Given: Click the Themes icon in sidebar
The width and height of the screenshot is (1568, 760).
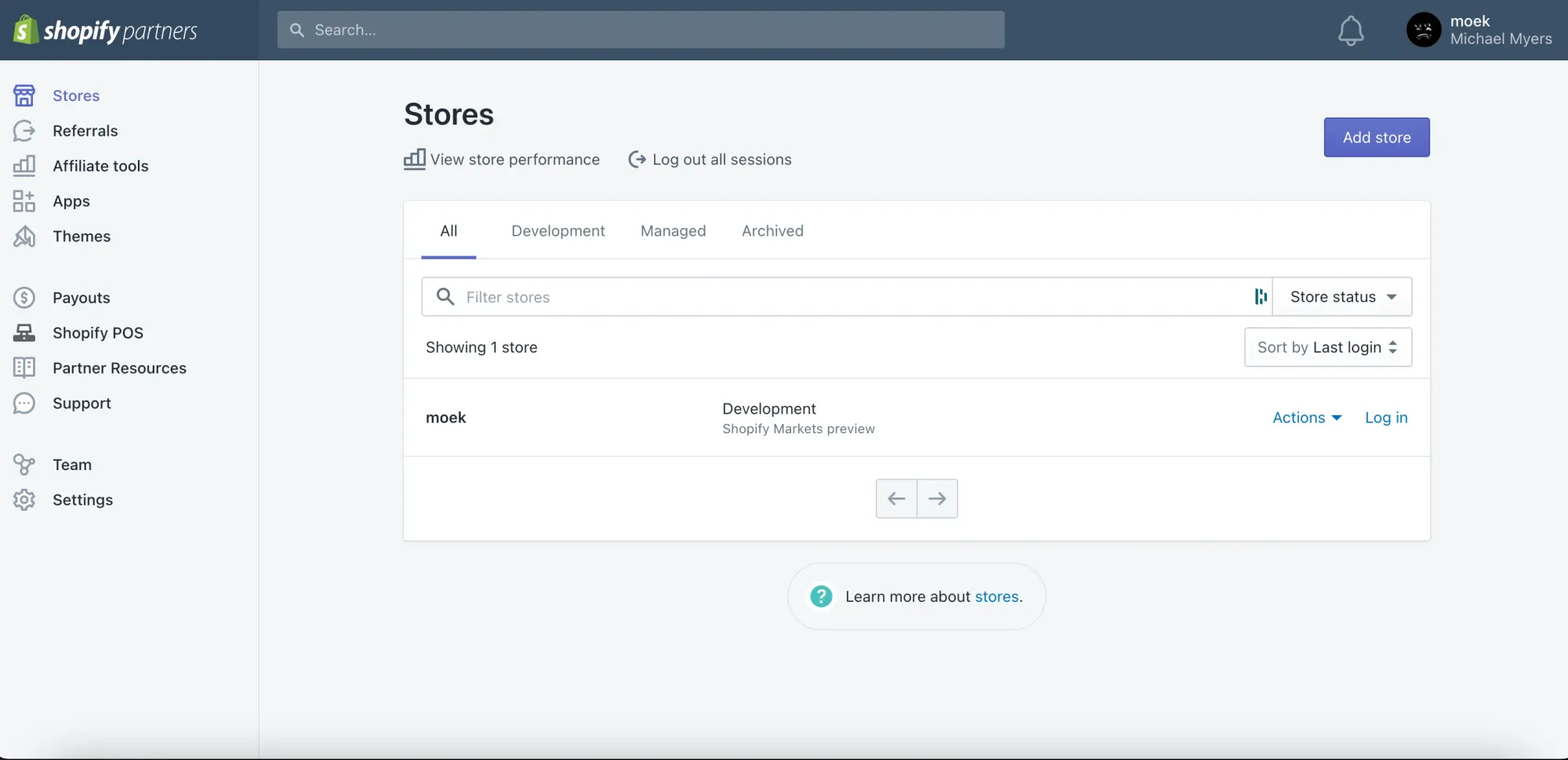Looking at the screenshot, I should click(24, 237).
